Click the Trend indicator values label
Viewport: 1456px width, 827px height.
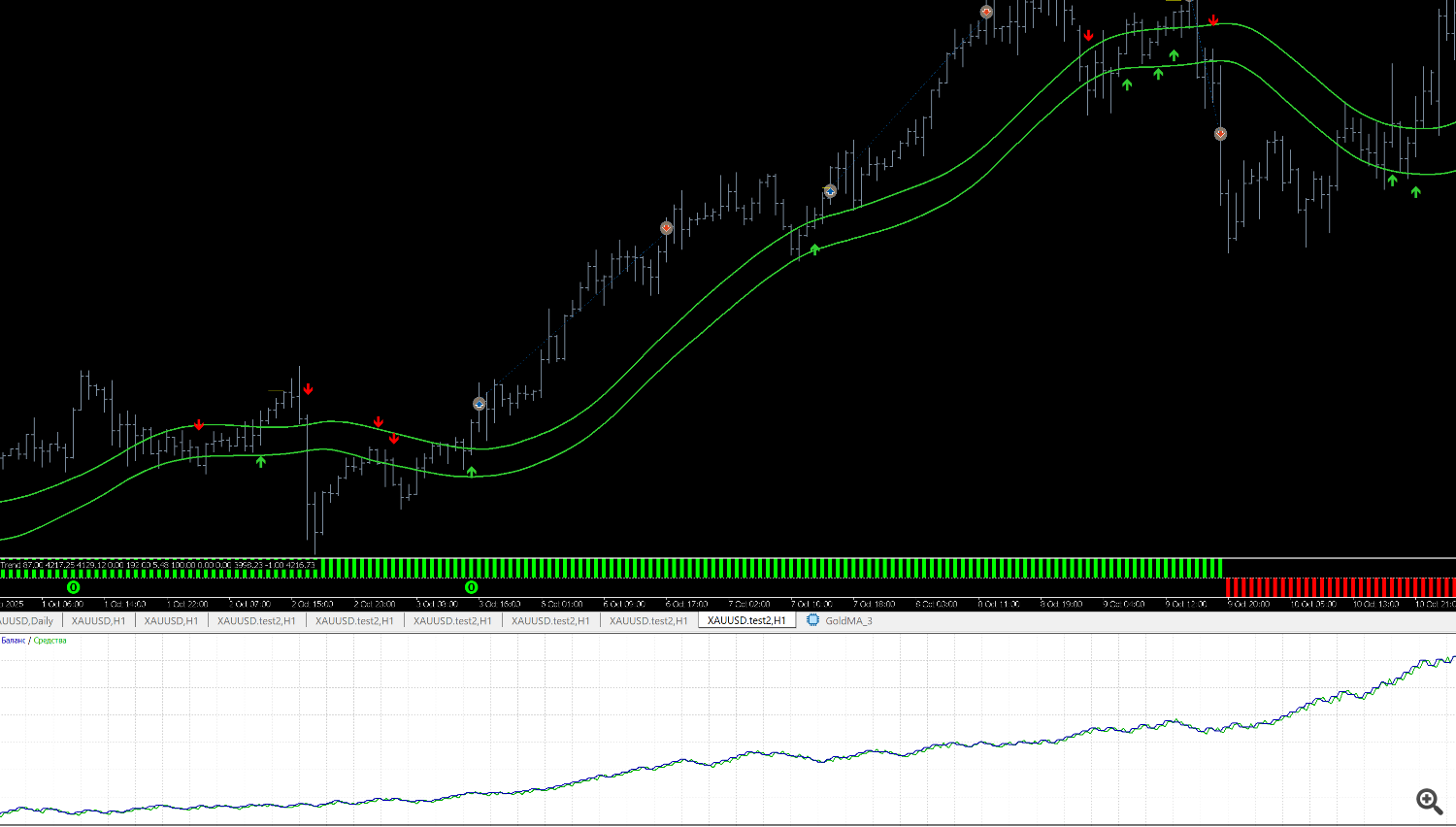coord(158,565)
